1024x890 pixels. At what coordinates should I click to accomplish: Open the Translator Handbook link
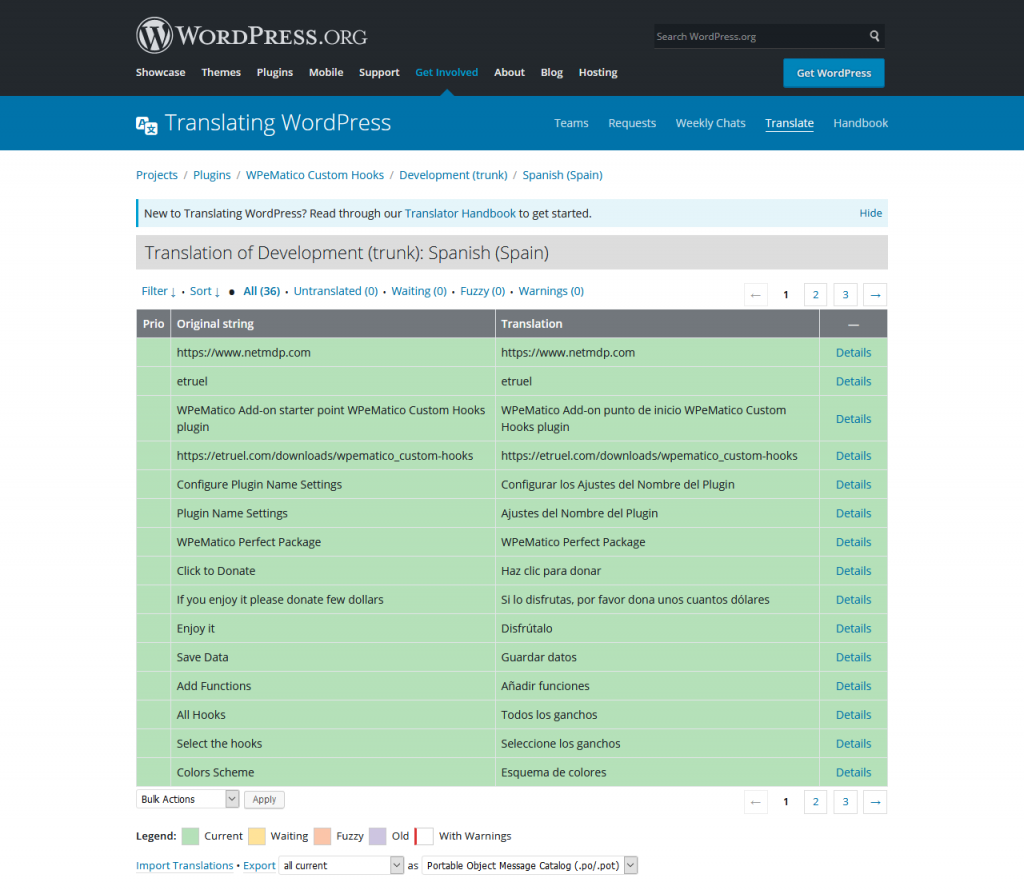(460, 214)
